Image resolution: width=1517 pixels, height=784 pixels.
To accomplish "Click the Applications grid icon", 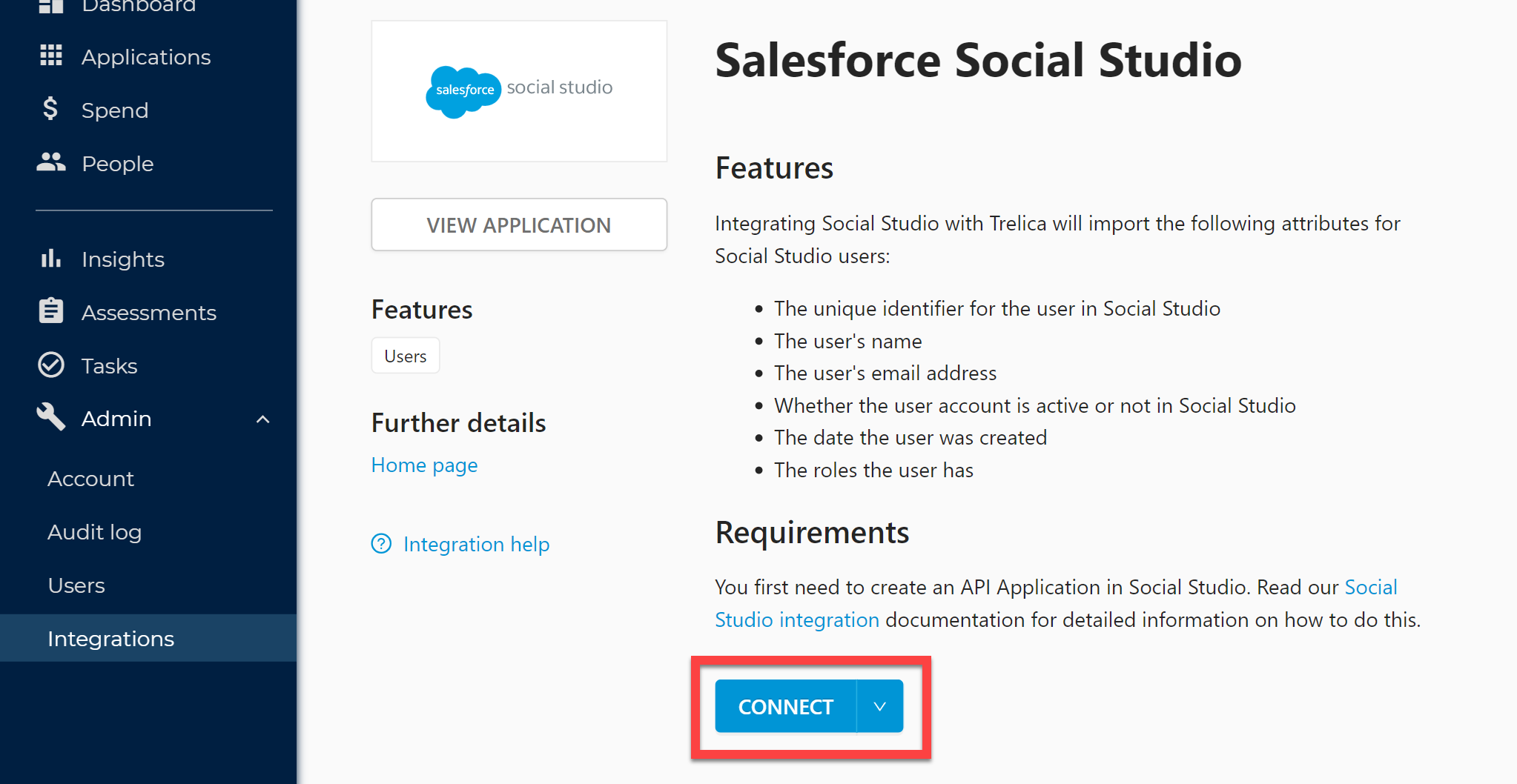I will tap(50, 56).
